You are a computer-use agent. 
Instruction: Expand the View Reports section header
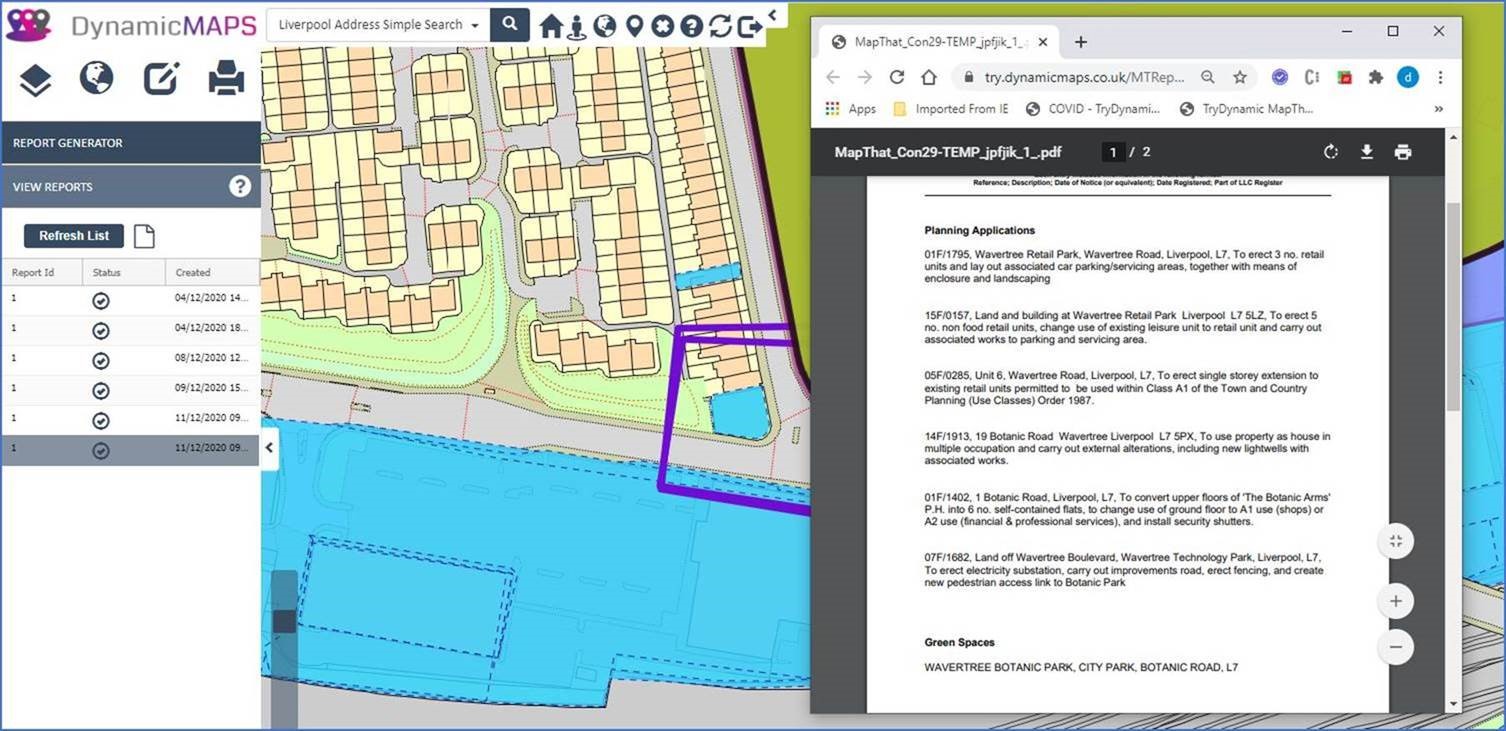[x=131, y=187]
